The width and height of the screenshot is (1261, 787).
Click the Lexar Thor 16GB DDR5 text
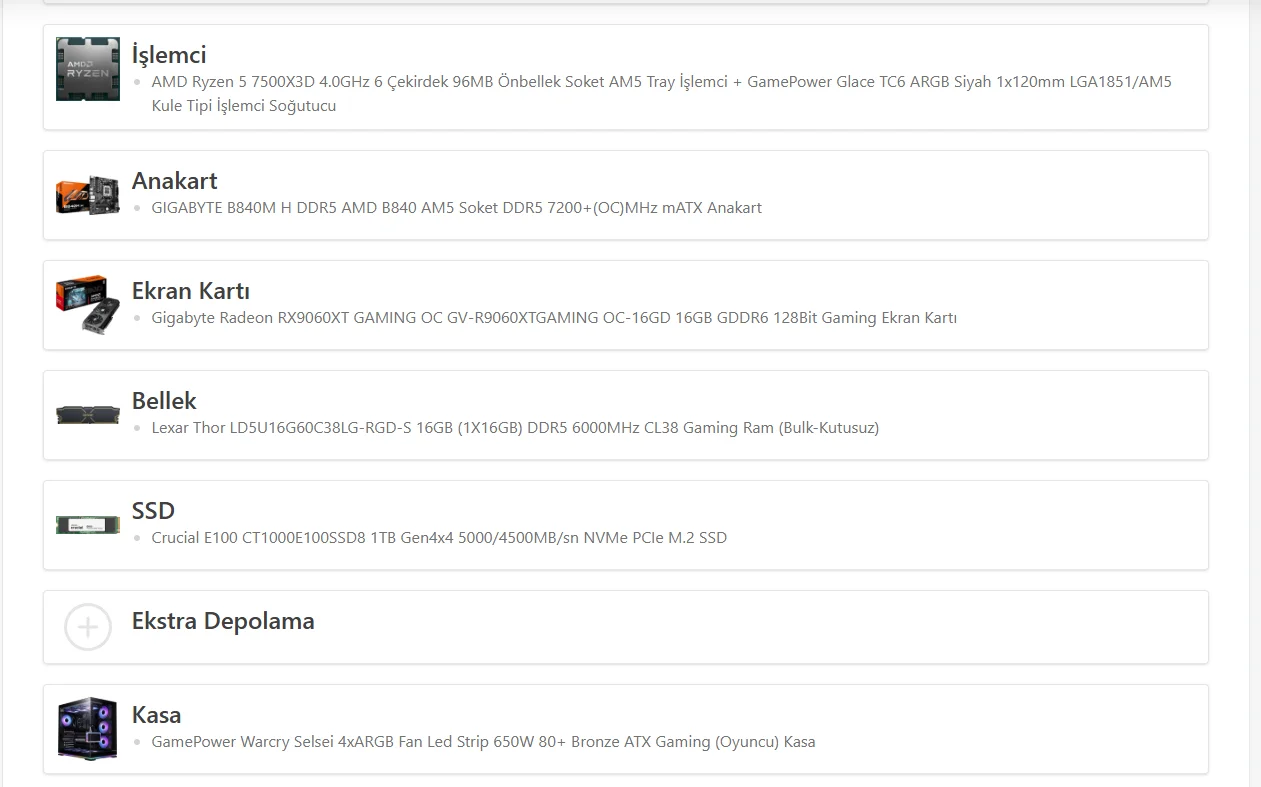pyautogui.click(x=515, y=428)
